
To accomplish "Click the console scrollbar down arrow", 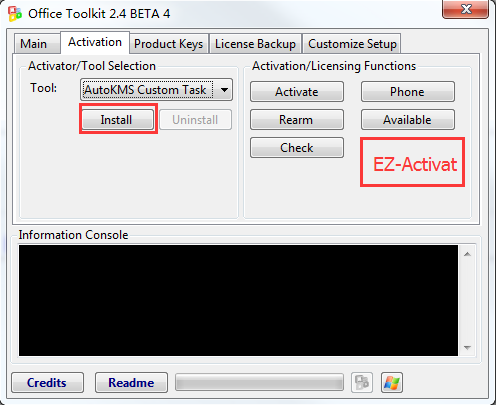I will click(467, 348).
